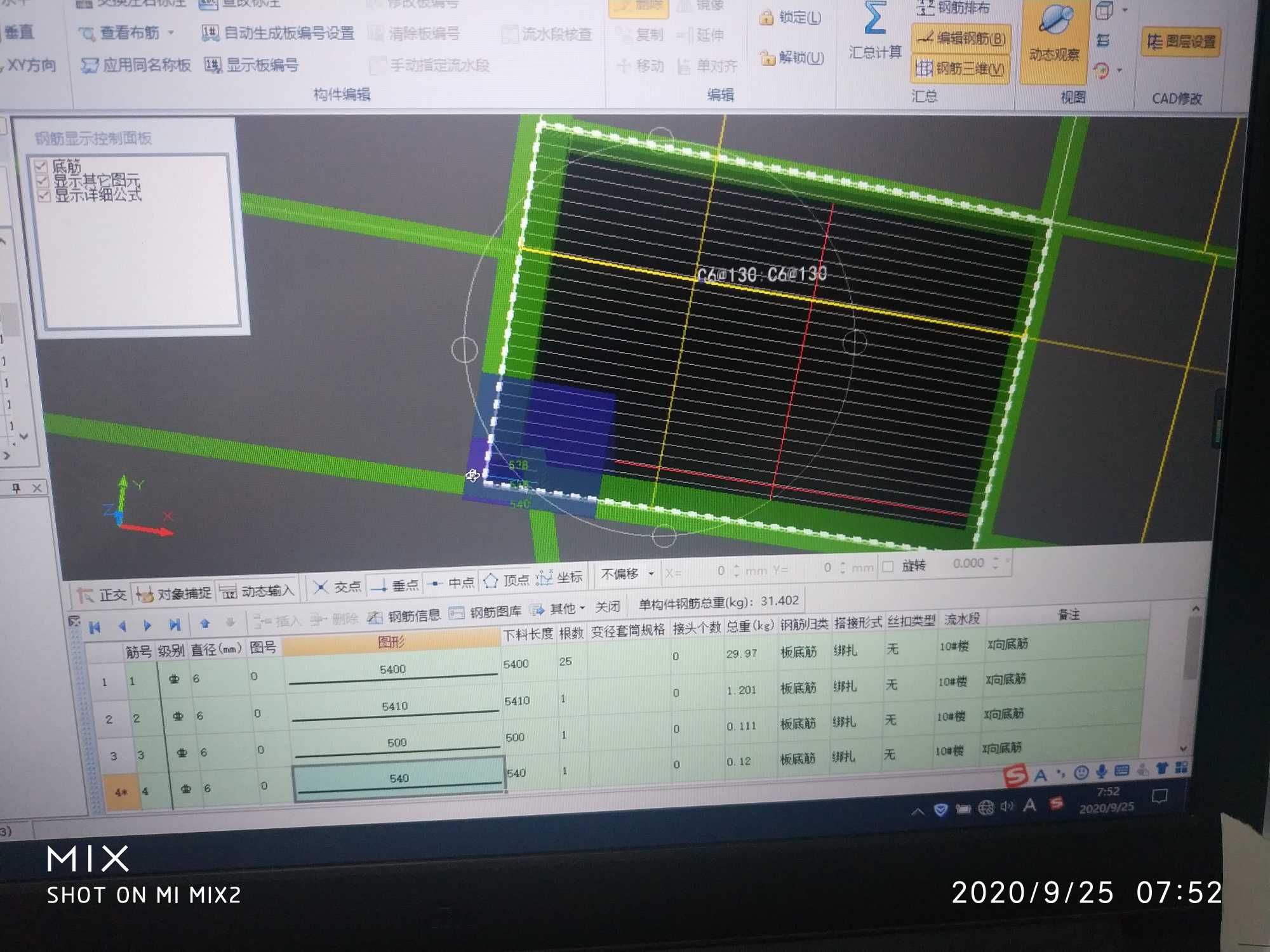The width and height of the screenshot is (1270, 952).
Task: Enable 垂点 perpendicular snap
Action: (394, 585)
